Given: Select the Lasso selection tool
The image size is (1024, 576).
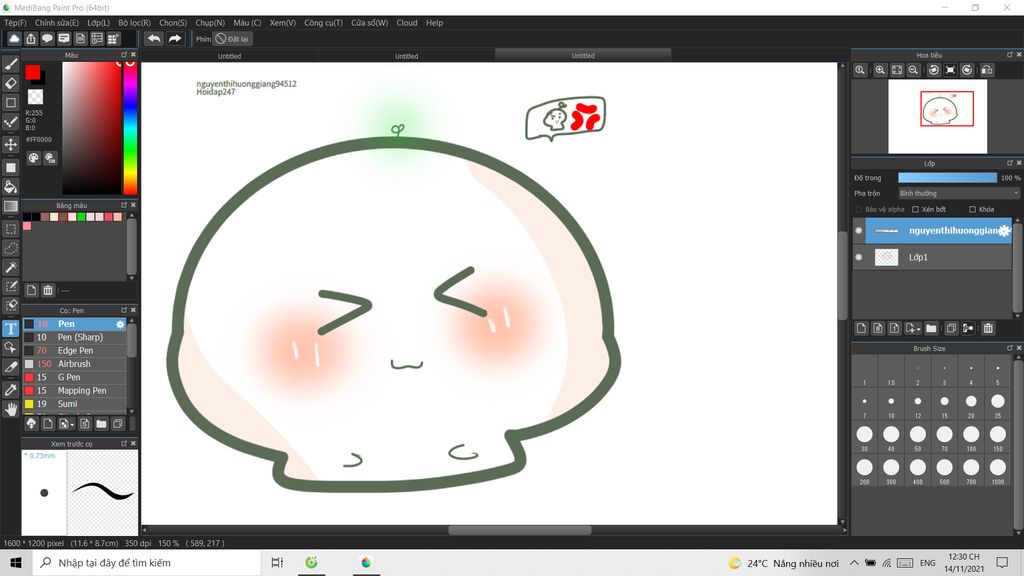Looking at the screenshot, I should [10, 248].
